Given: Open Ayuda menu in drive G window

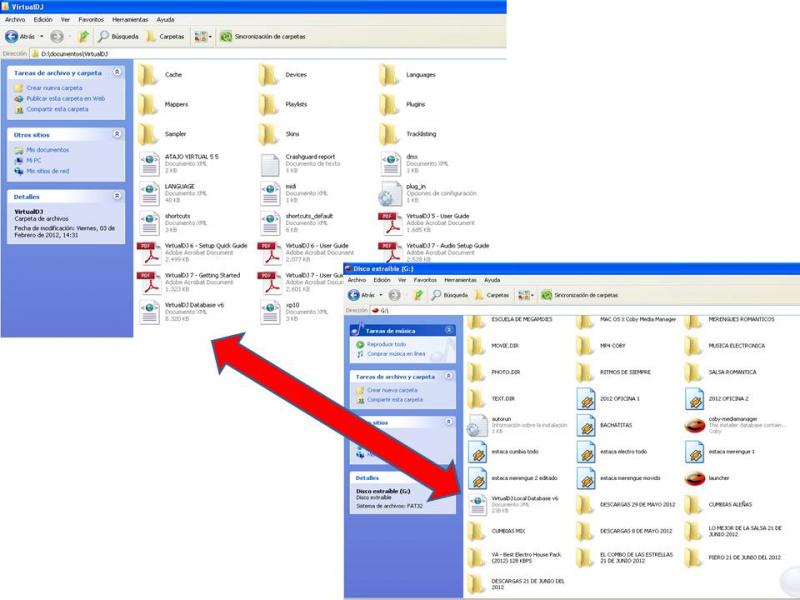Looking at the screenshot, I should point(492,280).
